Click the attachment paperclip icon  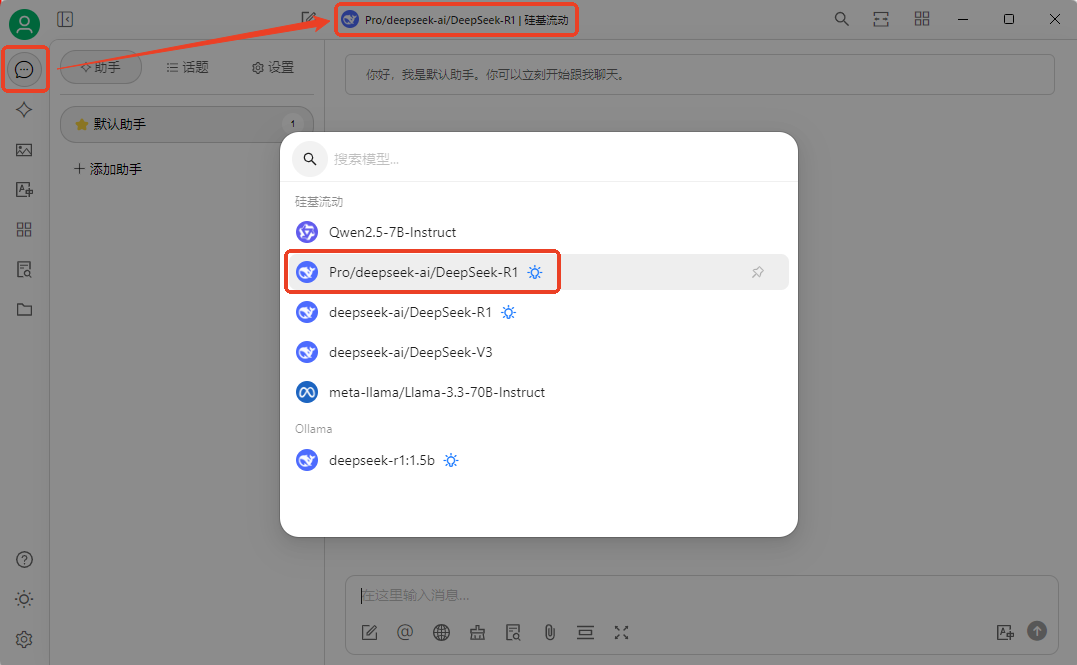tap(549, 633)
